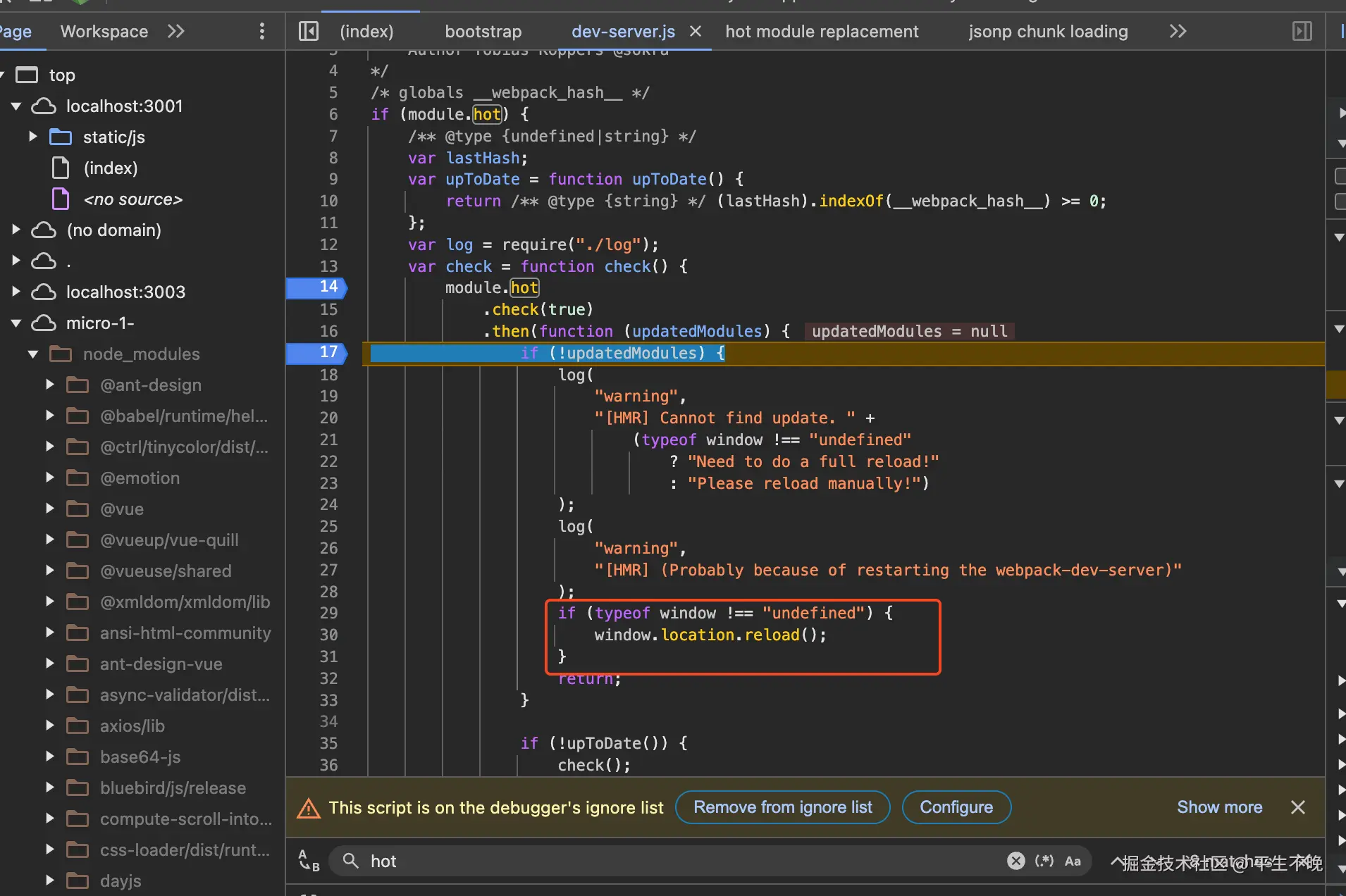The width and height of the screenshot is (1346, 896).
Task: Click the <no source> file icon
Action: pyautogui.click(x=61, y=199)
